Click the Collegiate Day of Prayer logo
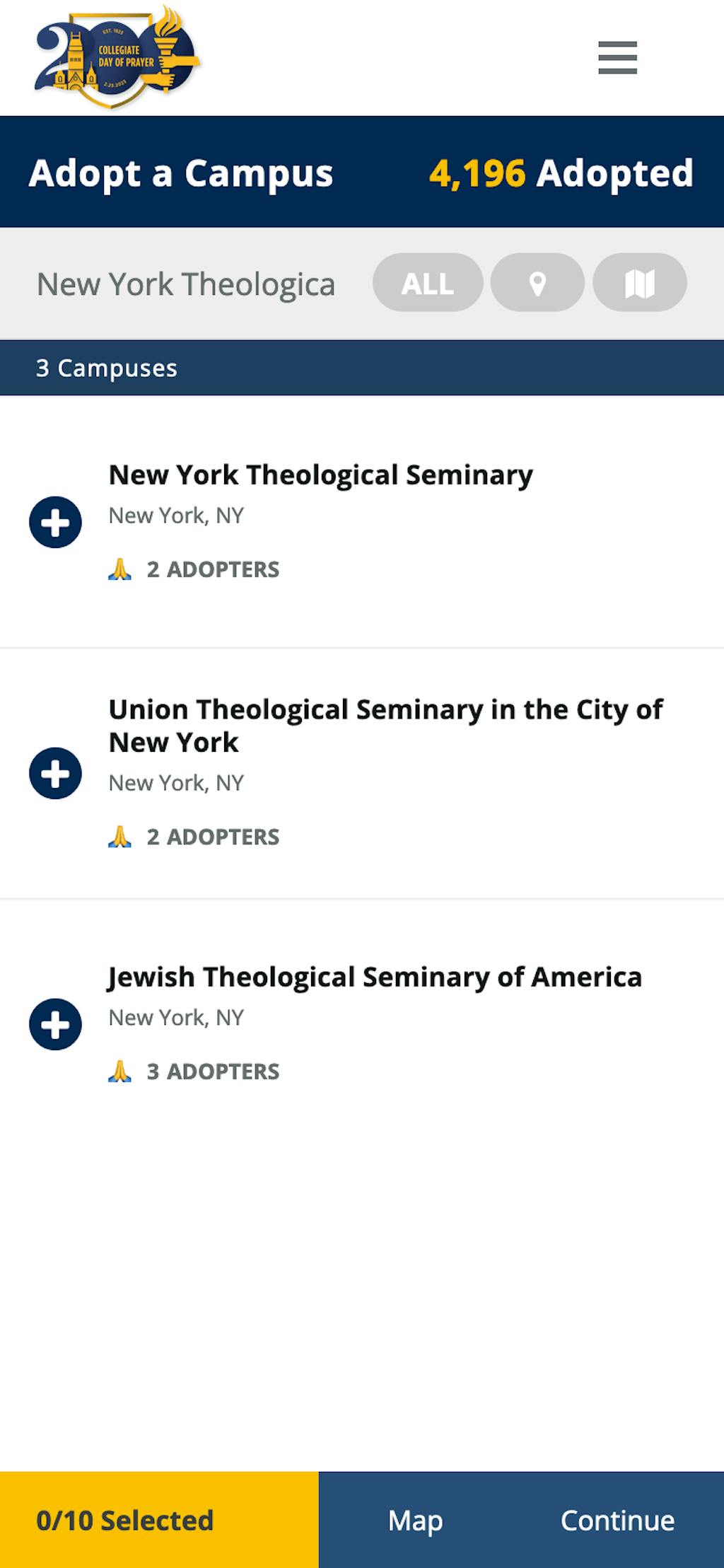The image size is (724, 1568). (117, 58)
